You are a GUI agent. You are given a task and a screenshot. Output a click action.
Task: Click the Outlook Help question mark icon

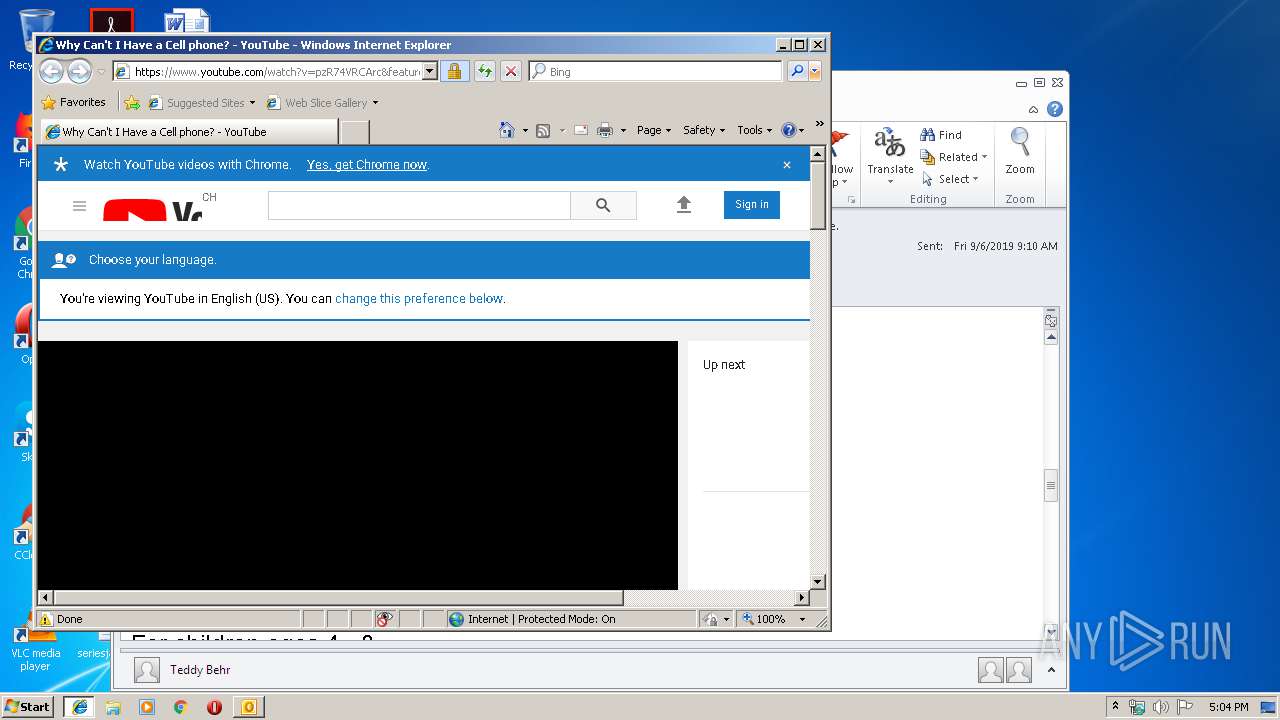coord(1054,109)
